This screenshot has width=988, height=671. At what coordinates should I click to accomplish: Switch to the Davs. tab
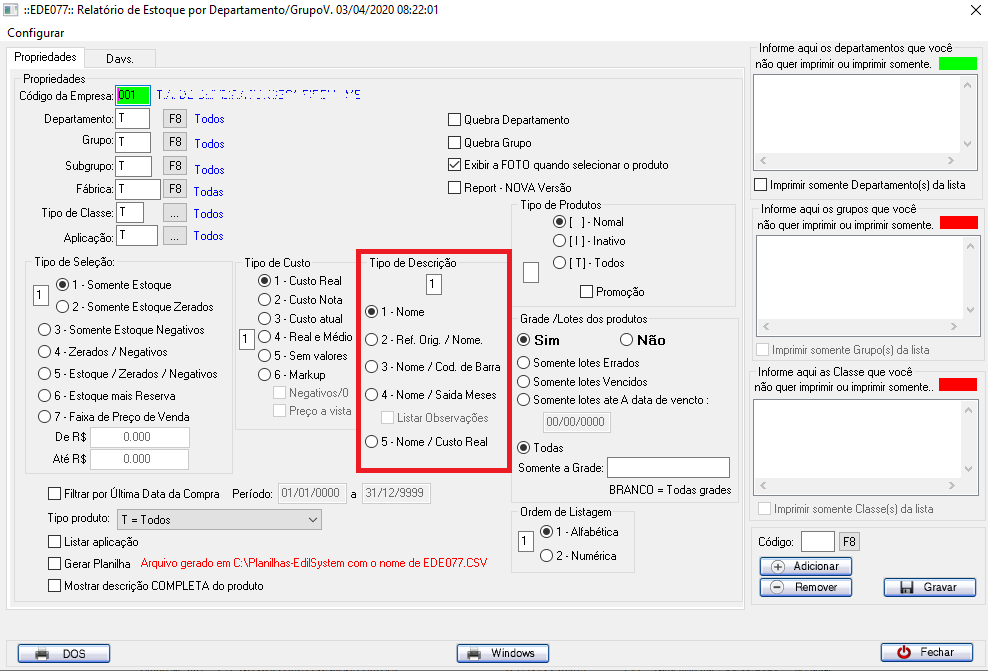(x=120, y=58)
